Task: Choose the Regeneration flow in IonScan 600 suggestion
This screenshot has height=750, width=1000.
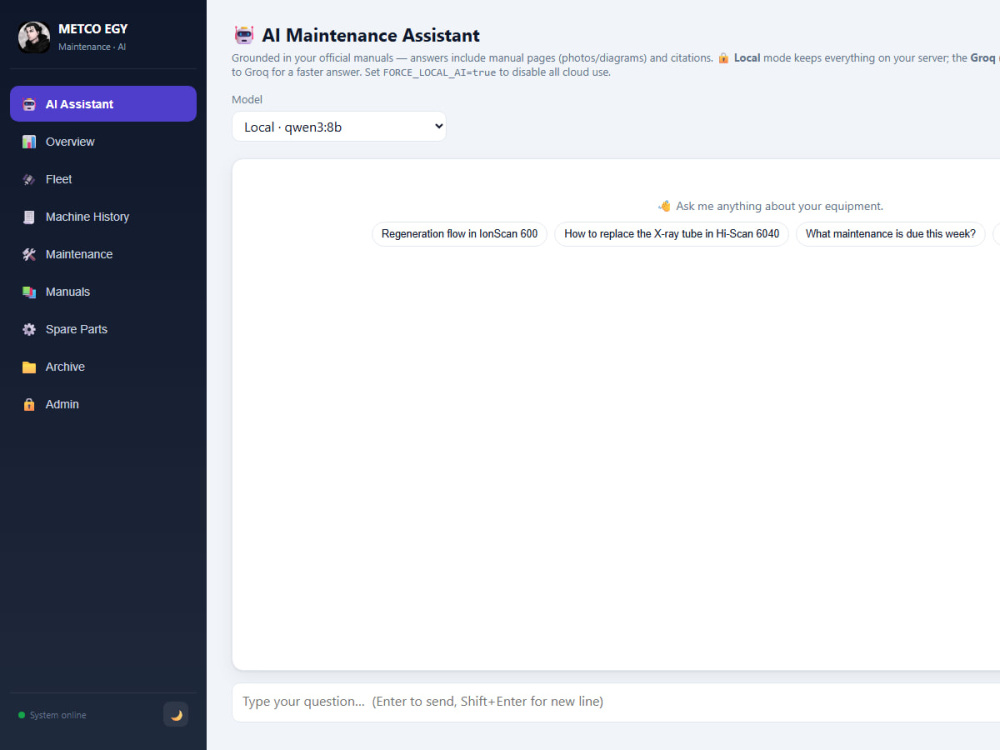Action: (459, 234)
